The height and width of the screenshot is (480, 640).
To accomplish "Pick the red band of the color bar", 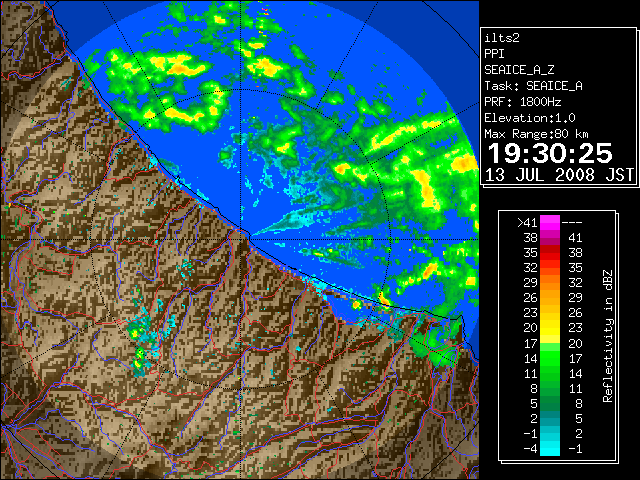I will 550,253.
